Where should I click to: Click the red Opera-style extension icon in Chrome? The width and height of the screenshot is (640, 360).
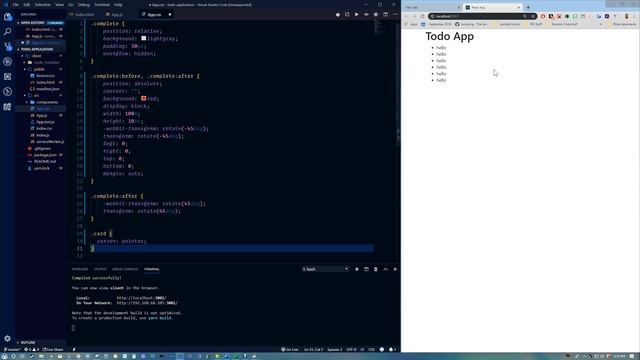(x=543, y=16)
